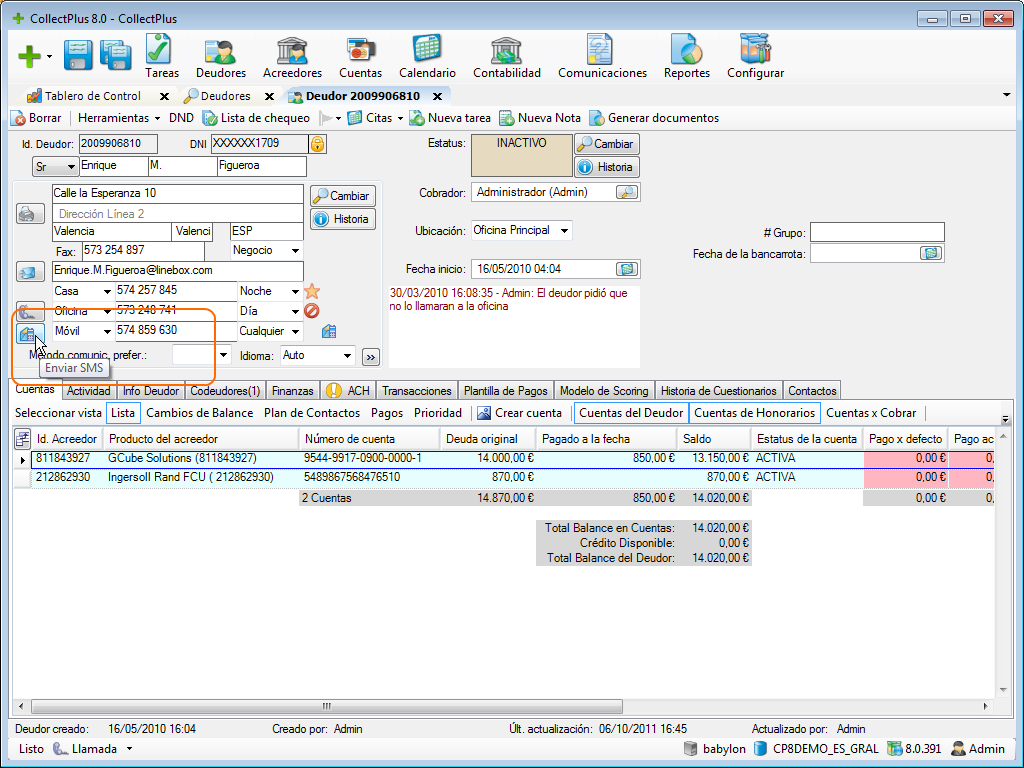
Task: Switch to the Finanzas tab
Action: (292, 391)
